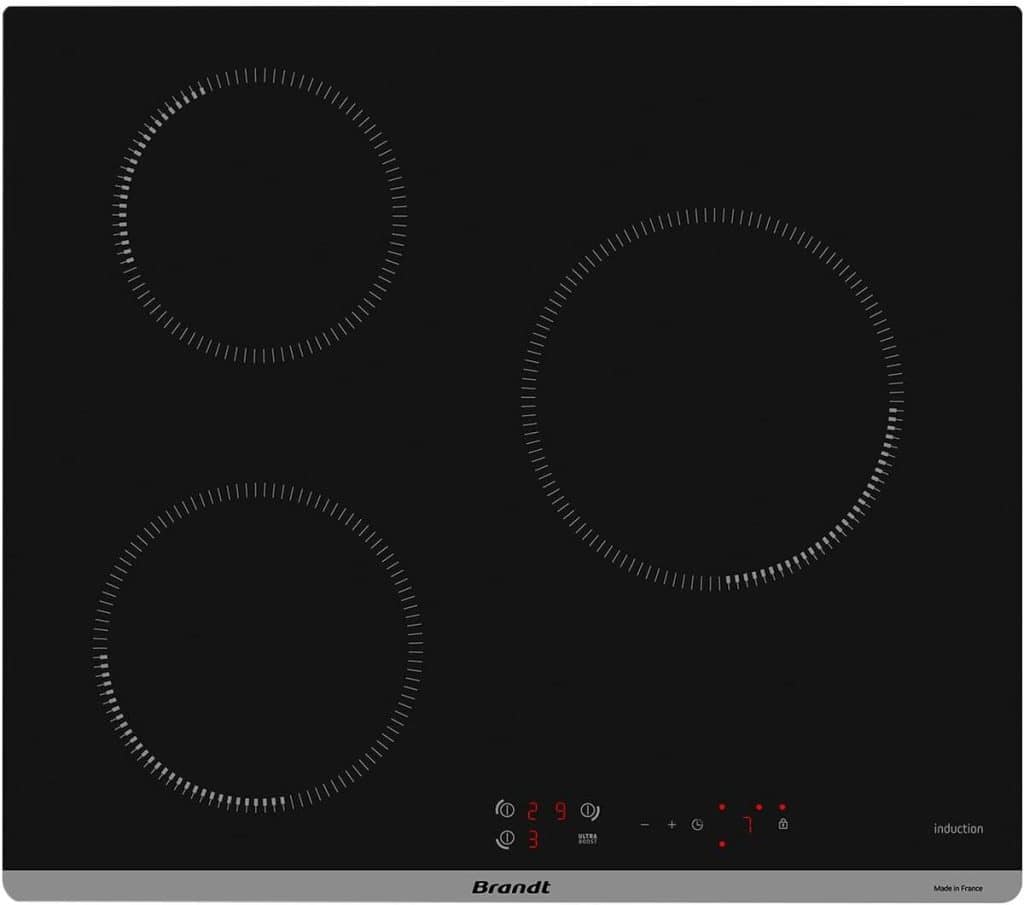Tap the red power level display showing 9
Image resolution: width=1024 pixels, height=905 pixels.
pos(560,811)
